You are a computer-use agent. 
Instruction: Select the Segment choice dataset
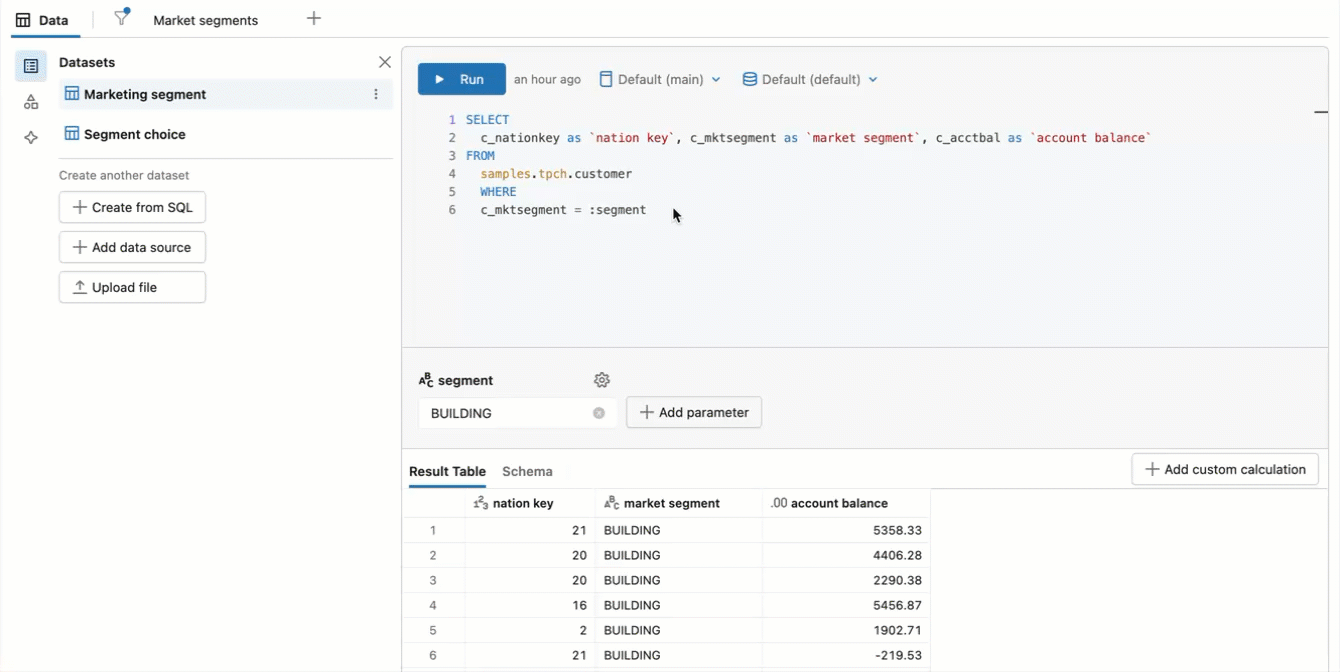pyautogui.click(x=133, y=133)
